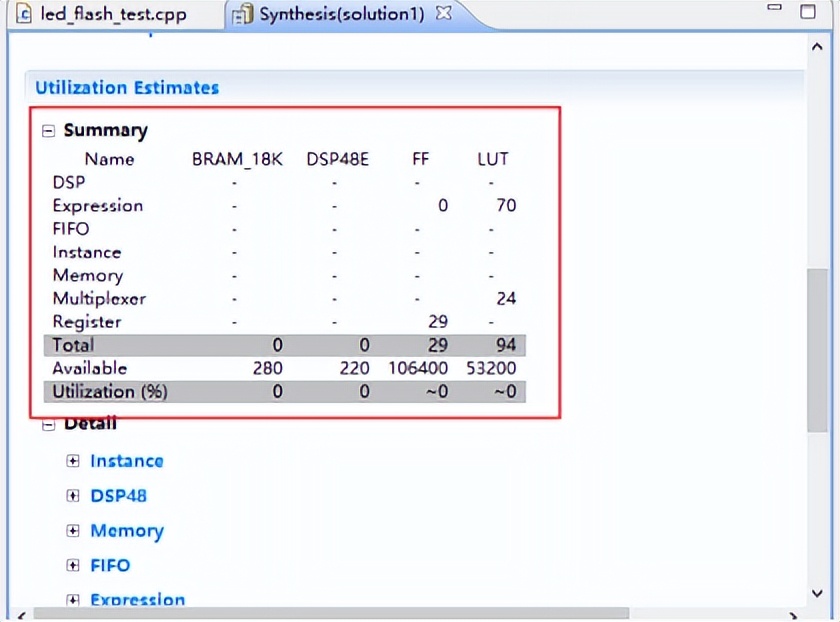Select the Synthesis(solution1) tab

pos(342,14)
